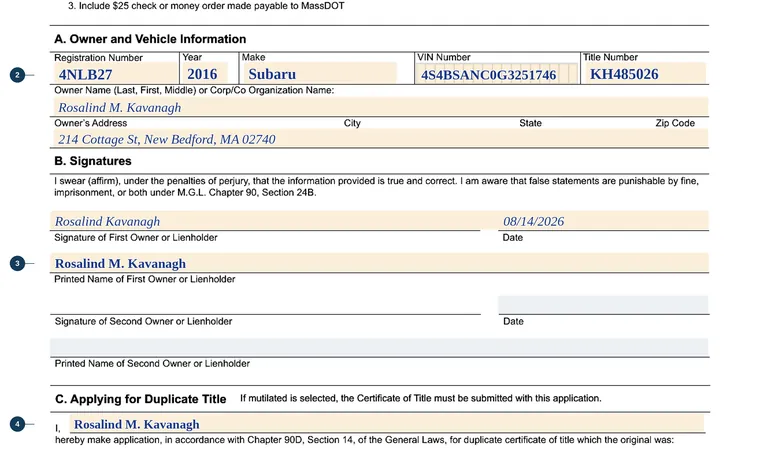Screen dimensions: 760x456
Task: Click the Registration Number field showing 4NLB27
Action: [x=114, y=74]
